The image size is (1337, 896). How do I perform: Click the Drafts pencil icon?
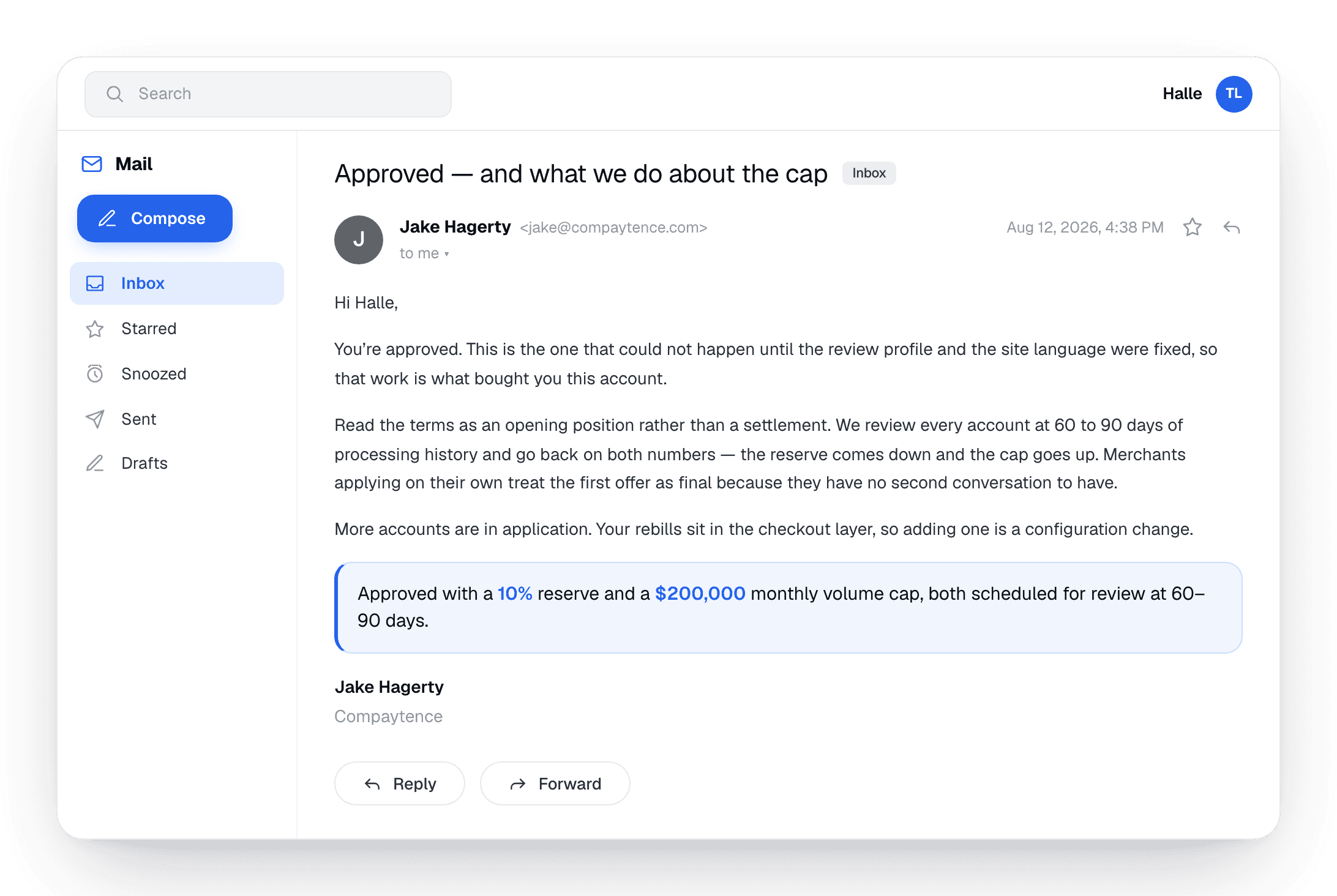coord(95,463)
